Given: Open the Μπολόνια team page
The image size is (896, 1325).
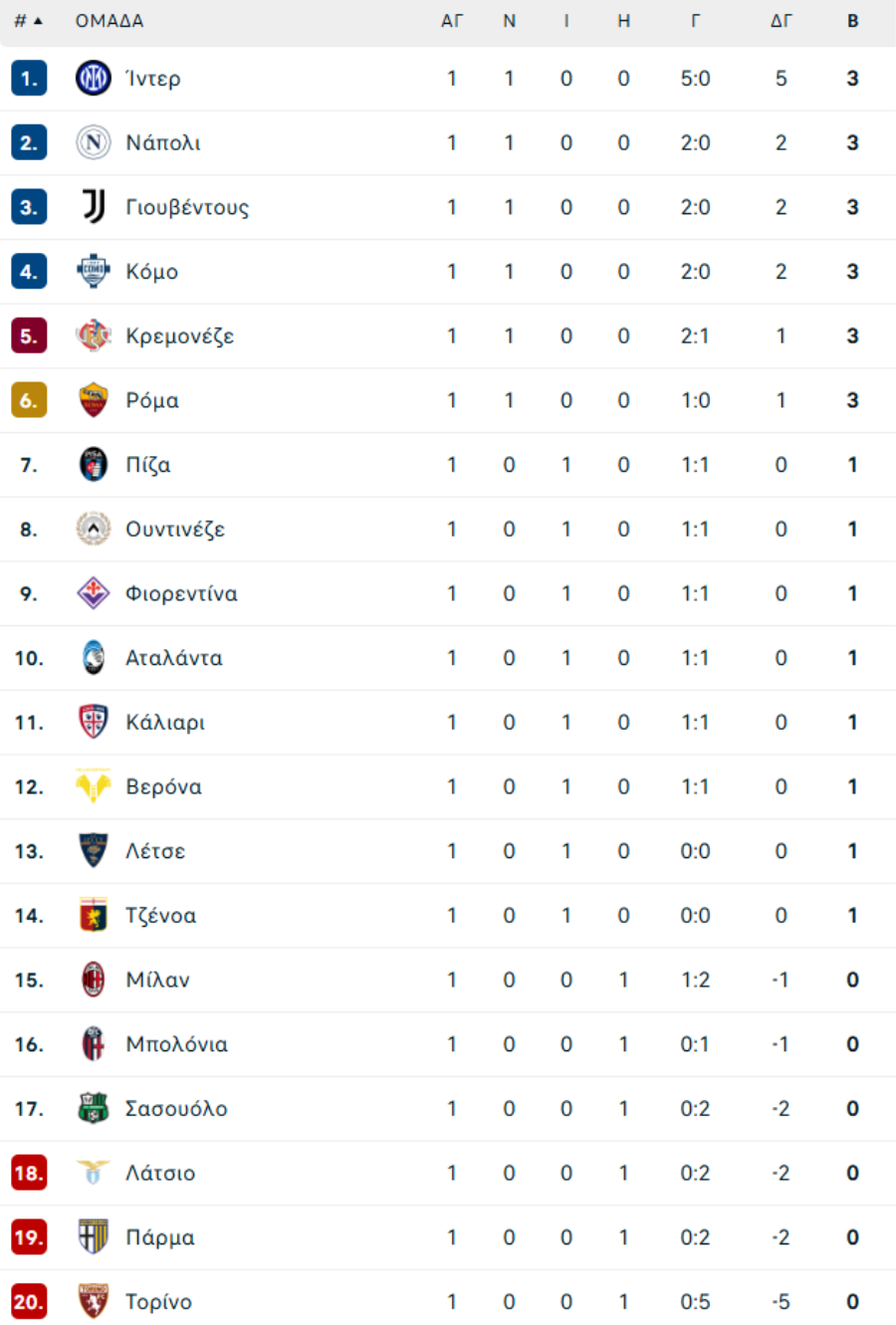Looking at the screenshot, I should (x=176, y=1044).
